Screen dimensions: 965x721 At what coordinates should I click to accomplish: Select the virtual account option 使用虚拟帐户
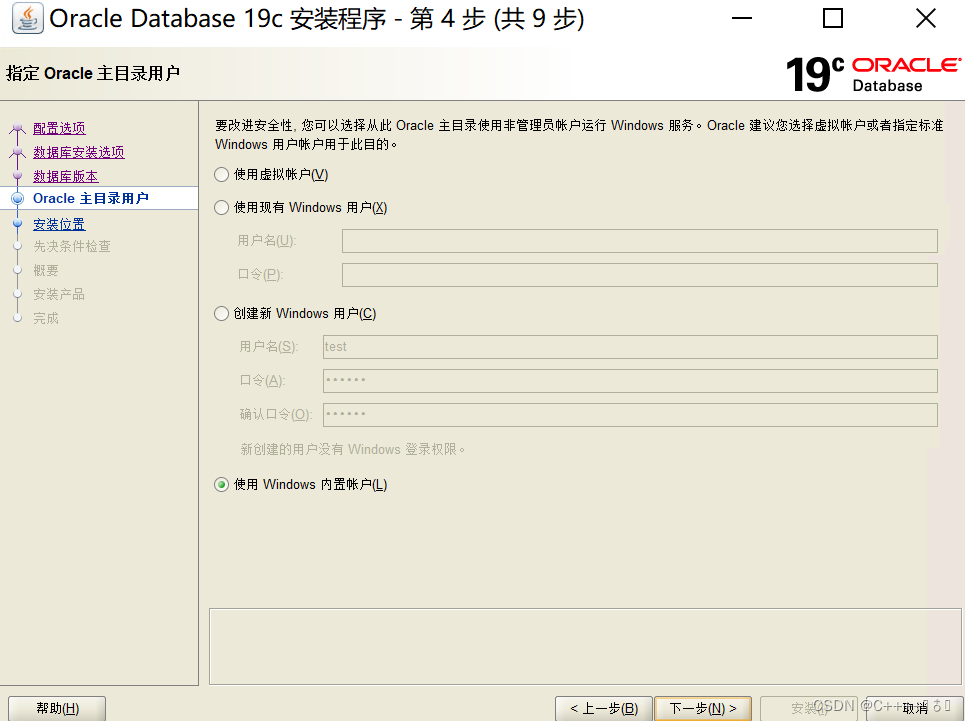[271, 175]
